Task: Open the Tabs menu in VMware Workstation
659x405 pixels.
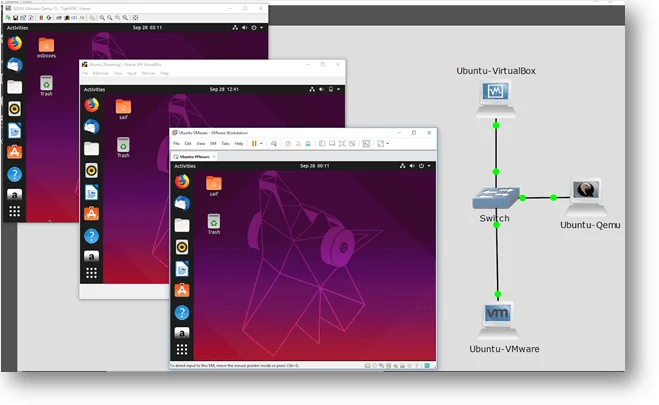Action: pyautogui.click(x=226, y=144)
